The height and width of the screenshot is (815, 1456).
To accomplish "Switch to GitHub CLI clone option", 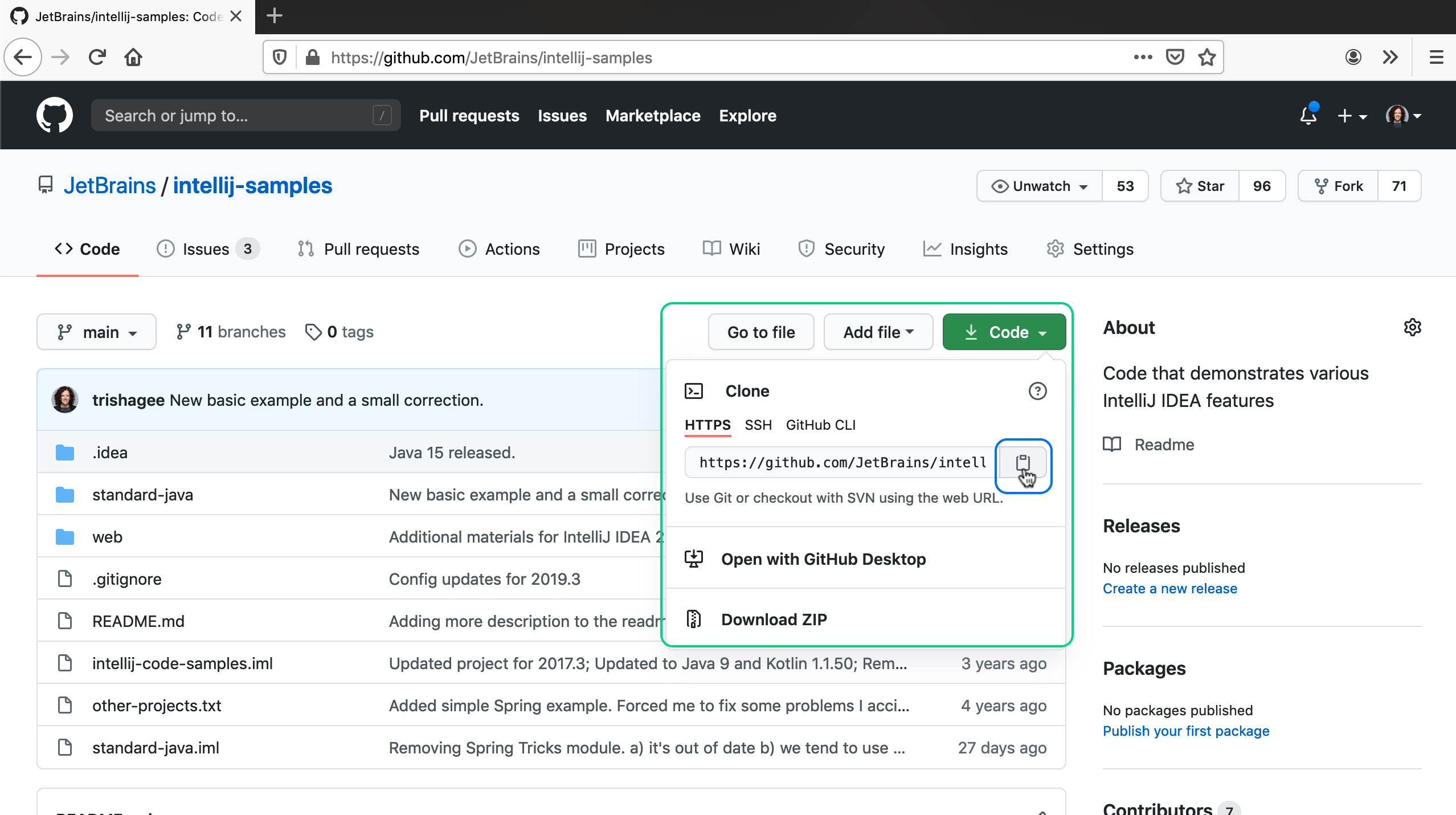I will point(820,425).
